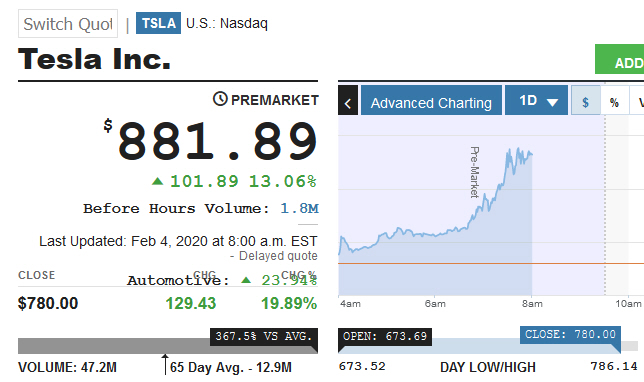Screen dimensions: 644x382
Task: Click the volume vs average bar
Action: pyautogui.click(x=168, y=346)
